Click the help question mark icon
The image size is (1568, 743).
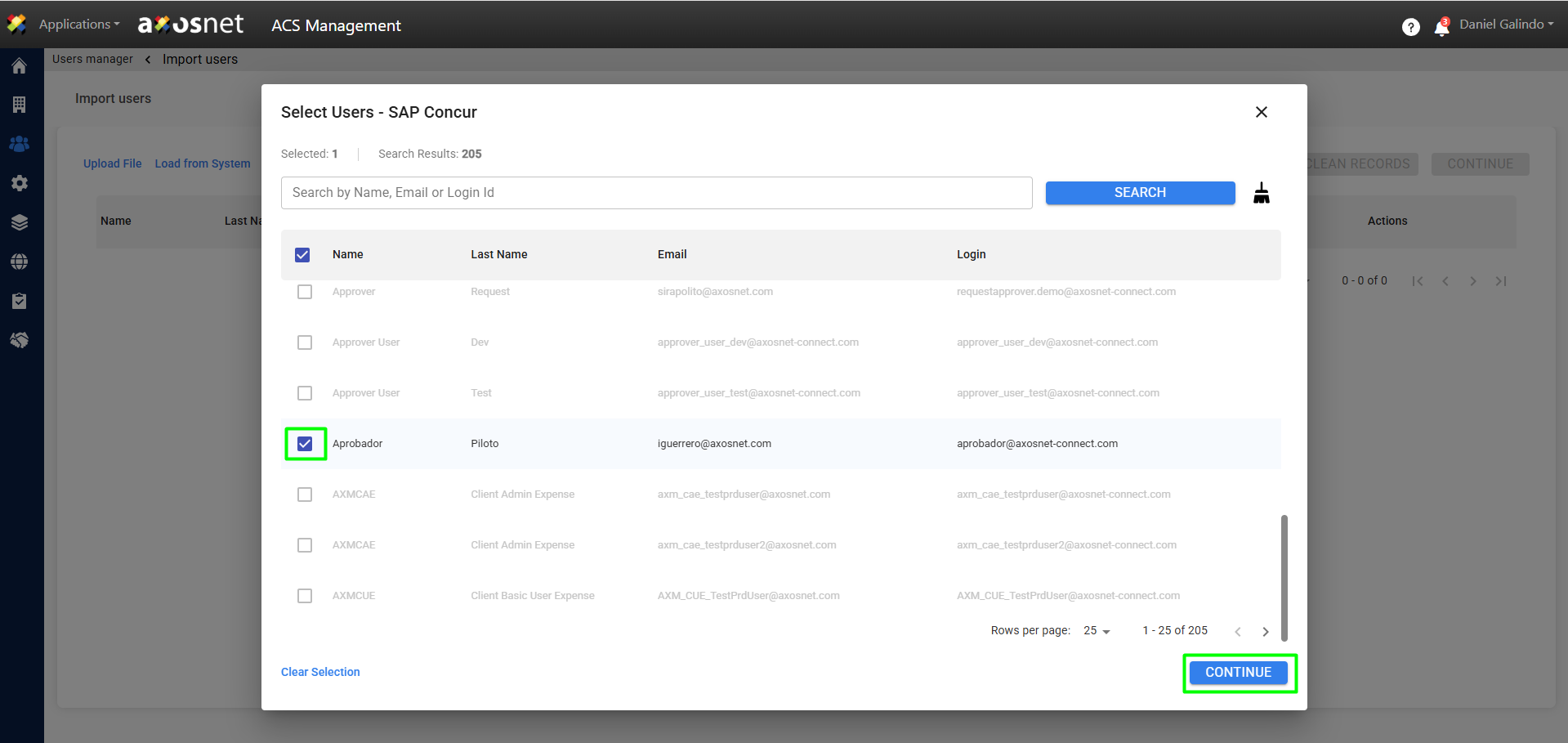(1410, 28)
